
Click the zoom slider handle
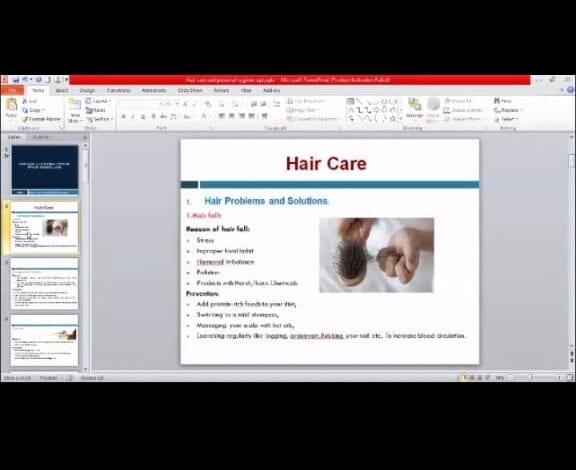pyautogui.click(x=530, y=377)
